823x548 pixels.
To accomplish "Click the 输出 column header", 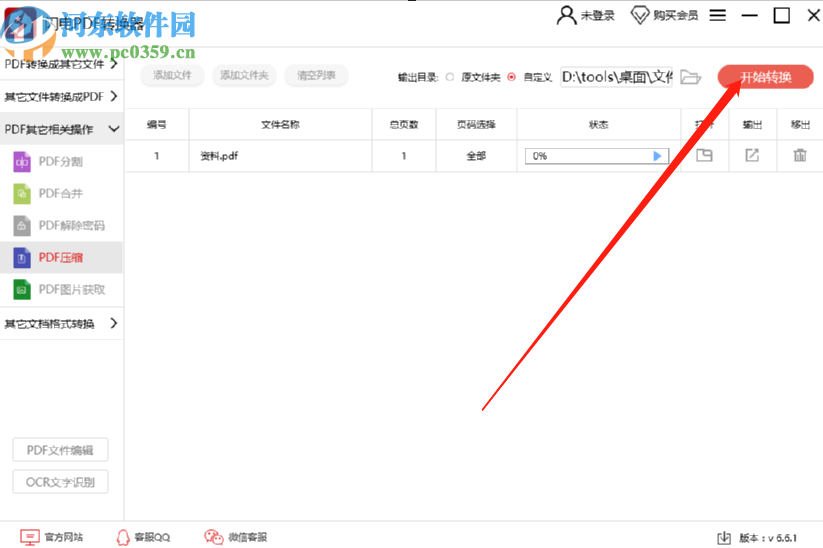I will pyautogui.click(x=752, y=124).
